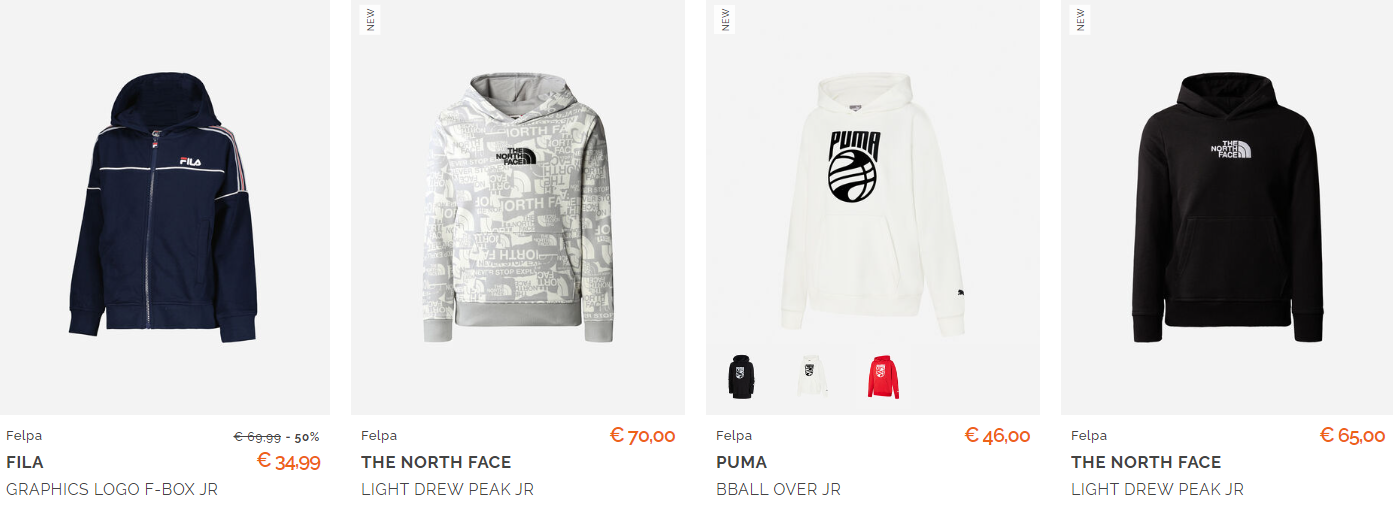Open BBALL OVER JR product link
The height and width of the screenshot is (509, 1393).
tap(778, 489)
